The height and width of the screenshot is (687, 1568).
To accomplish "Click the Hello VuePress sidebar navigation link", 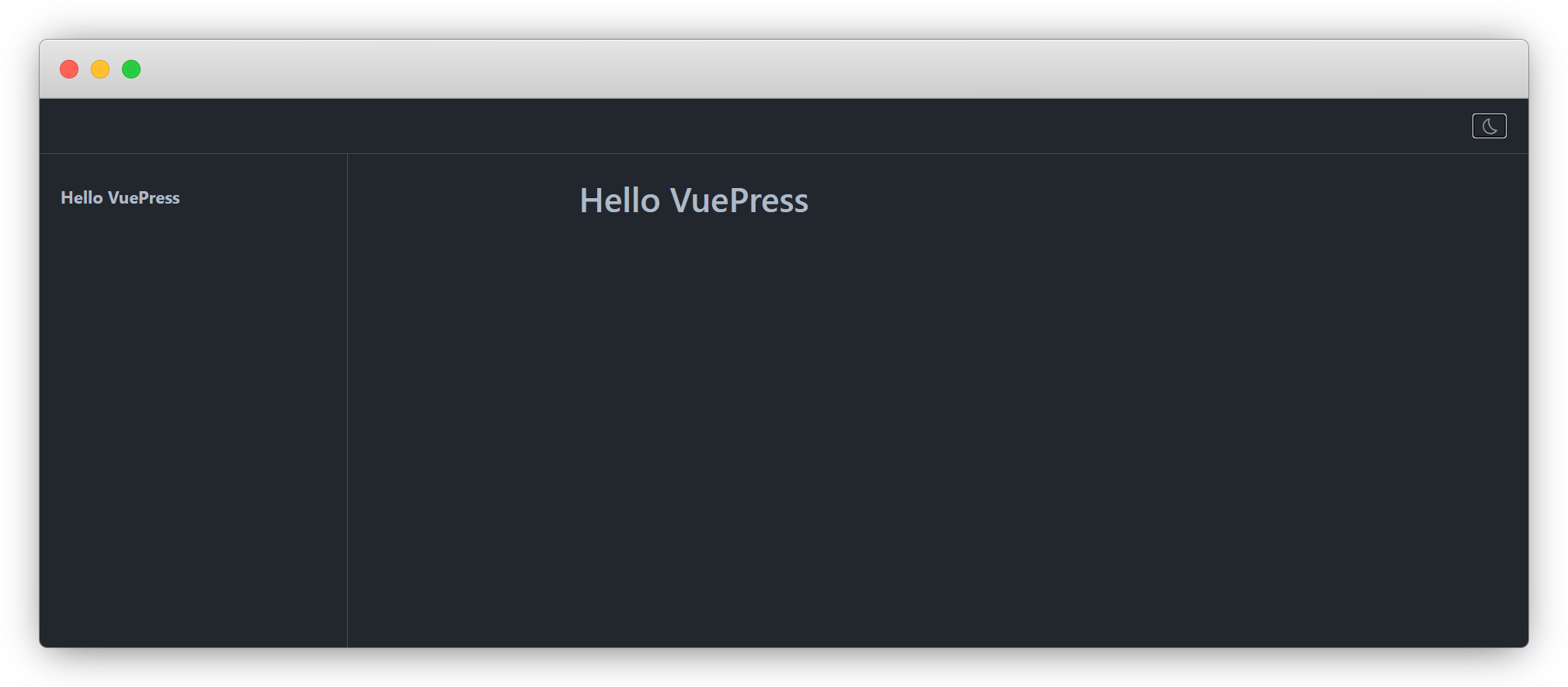I will [120, 197].
